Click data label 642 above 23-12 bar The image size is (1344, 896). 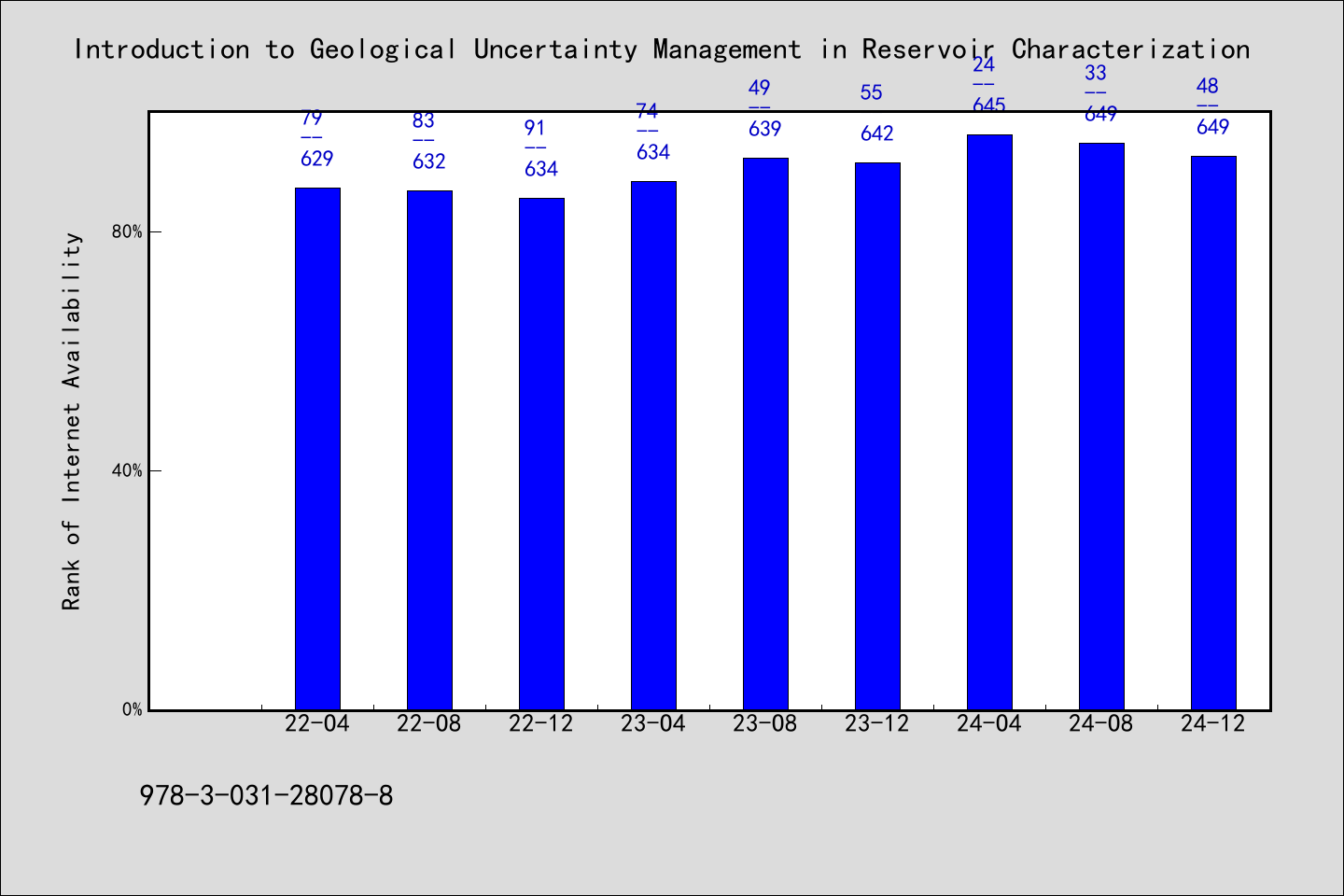(x=877, y=133)
